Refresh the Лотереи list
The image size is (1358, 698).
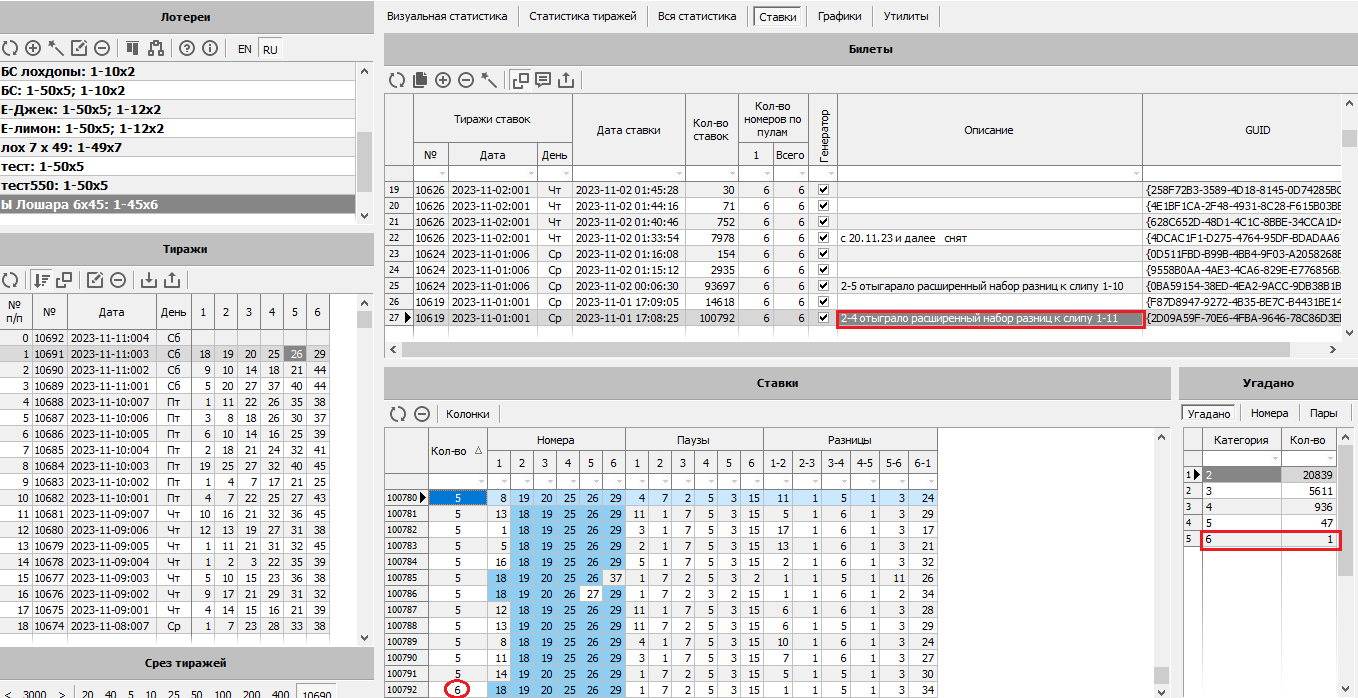[10, 48]
